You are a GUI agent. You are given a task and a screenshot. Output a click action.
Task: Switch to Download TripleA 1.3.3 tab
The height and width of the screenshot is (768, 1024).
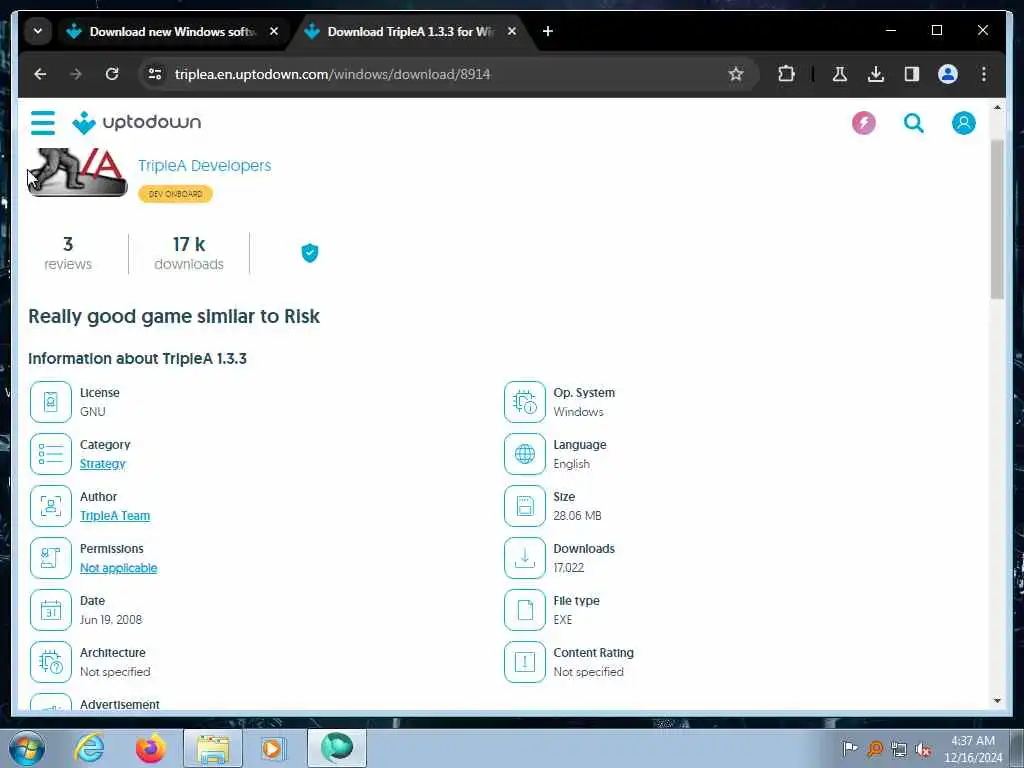tap(410, 31)
